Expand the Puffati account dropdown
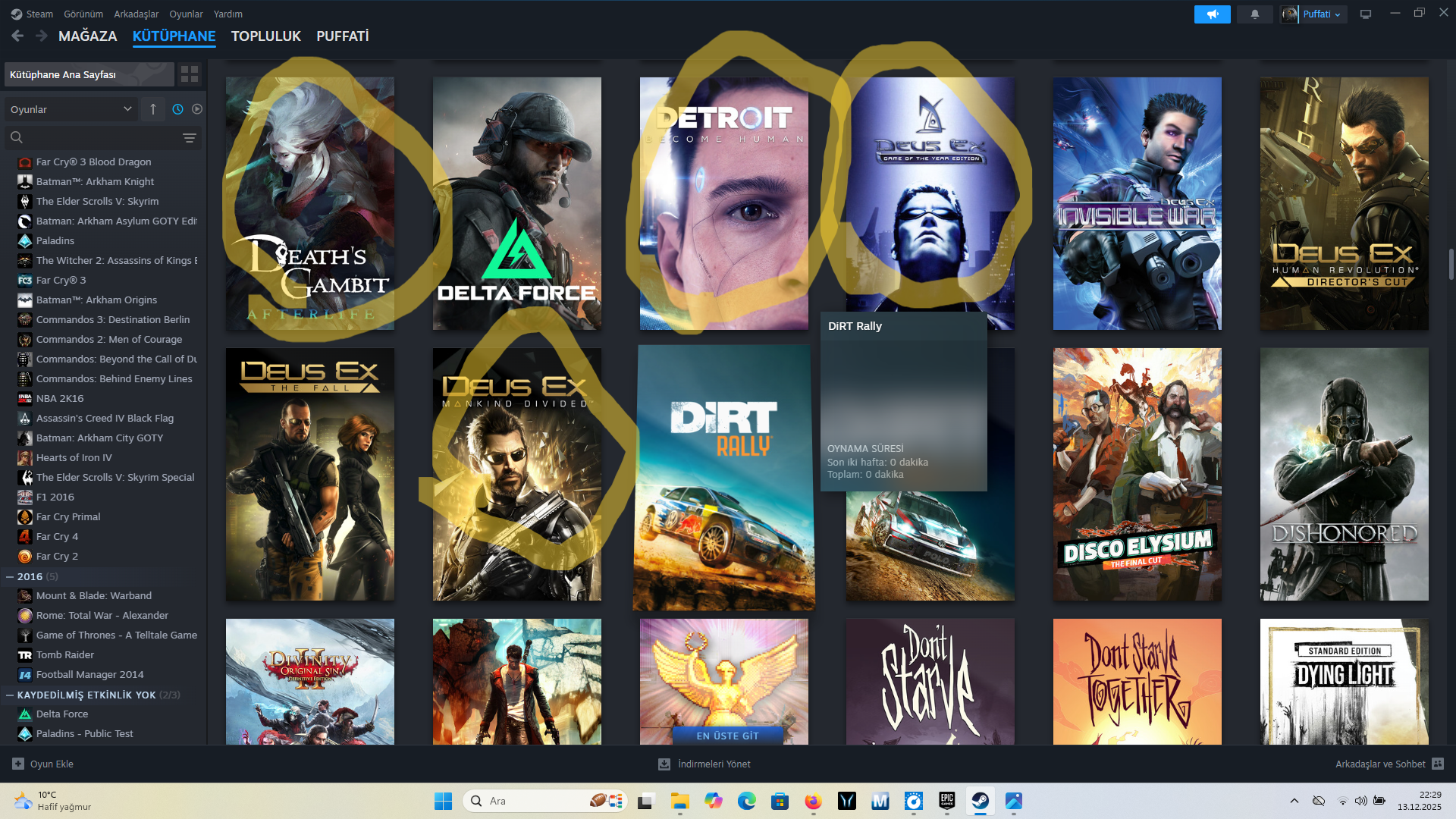This screenshot has height=819, width=1456. click(1323, 14)
